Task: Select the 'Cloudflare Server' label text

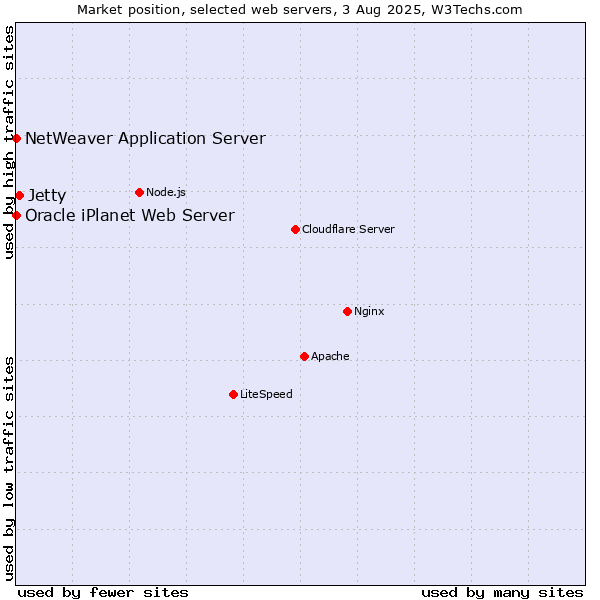Action: pyautogui.click(x=348, y=229)
